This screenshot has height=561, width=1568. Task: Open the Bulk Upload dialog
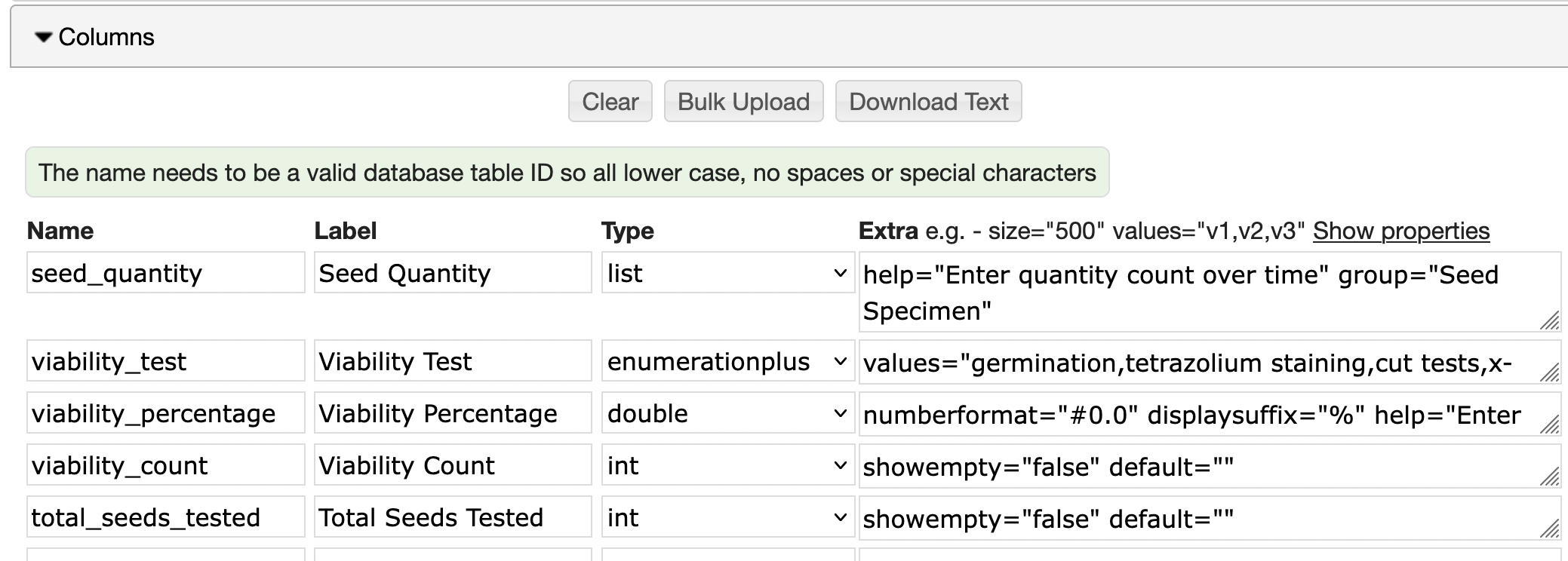coord(743,101)
